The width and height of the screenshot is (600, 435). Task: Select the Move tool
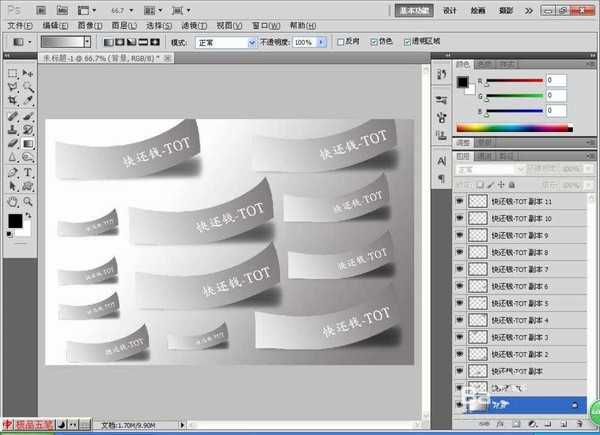(28, 74)
